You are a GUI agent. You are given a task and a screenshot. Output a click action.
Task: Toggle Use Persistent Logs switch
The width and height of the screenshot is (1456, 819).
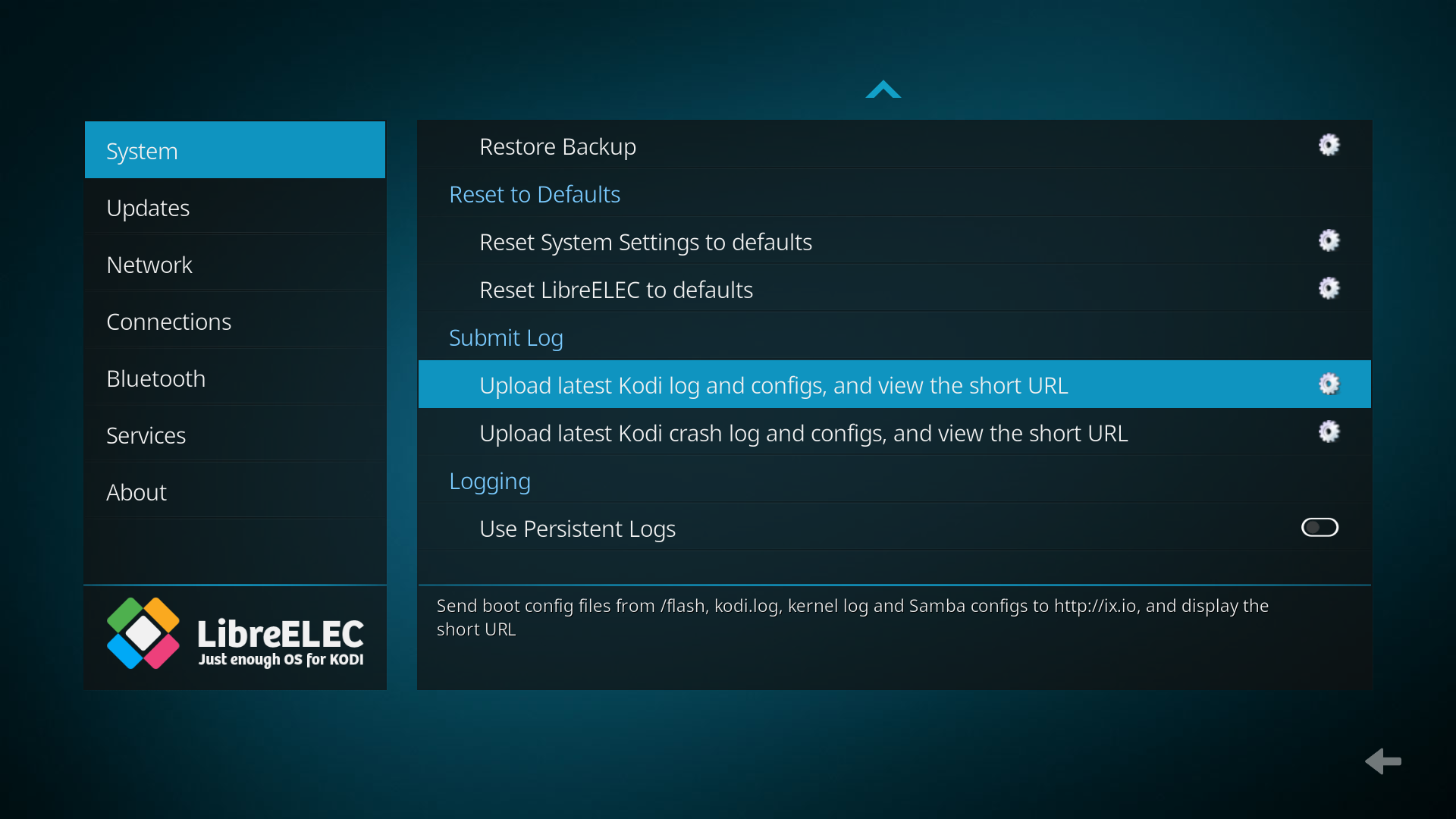1319,528
